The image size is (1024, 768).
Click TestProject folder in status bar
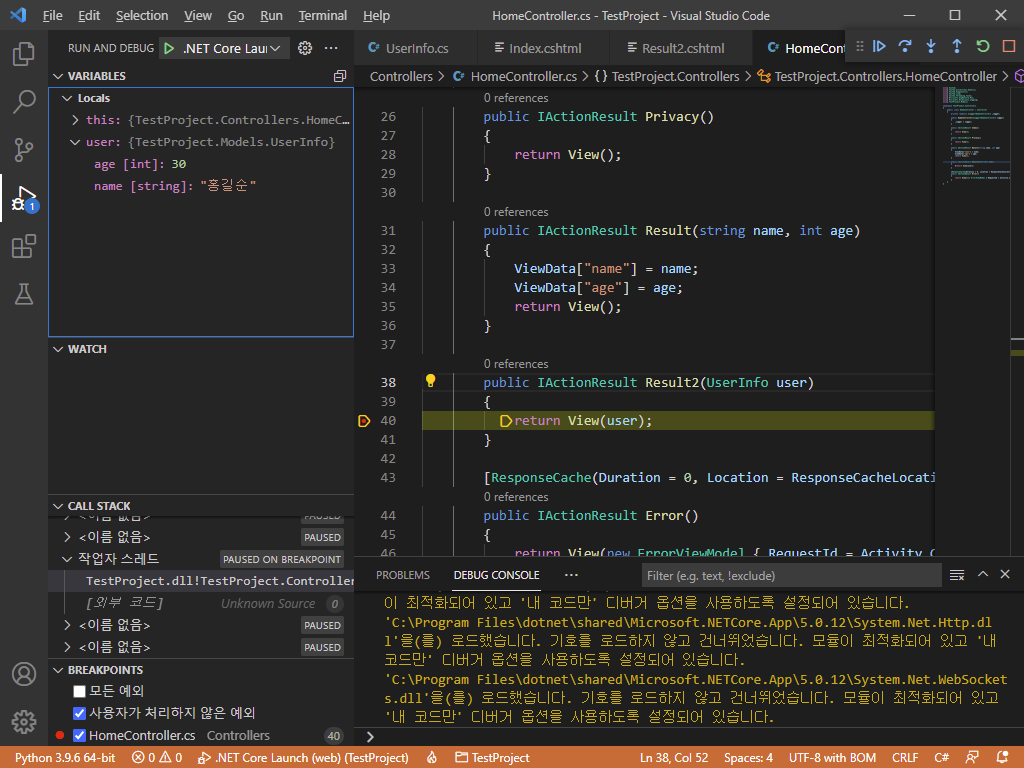(493, 758)
